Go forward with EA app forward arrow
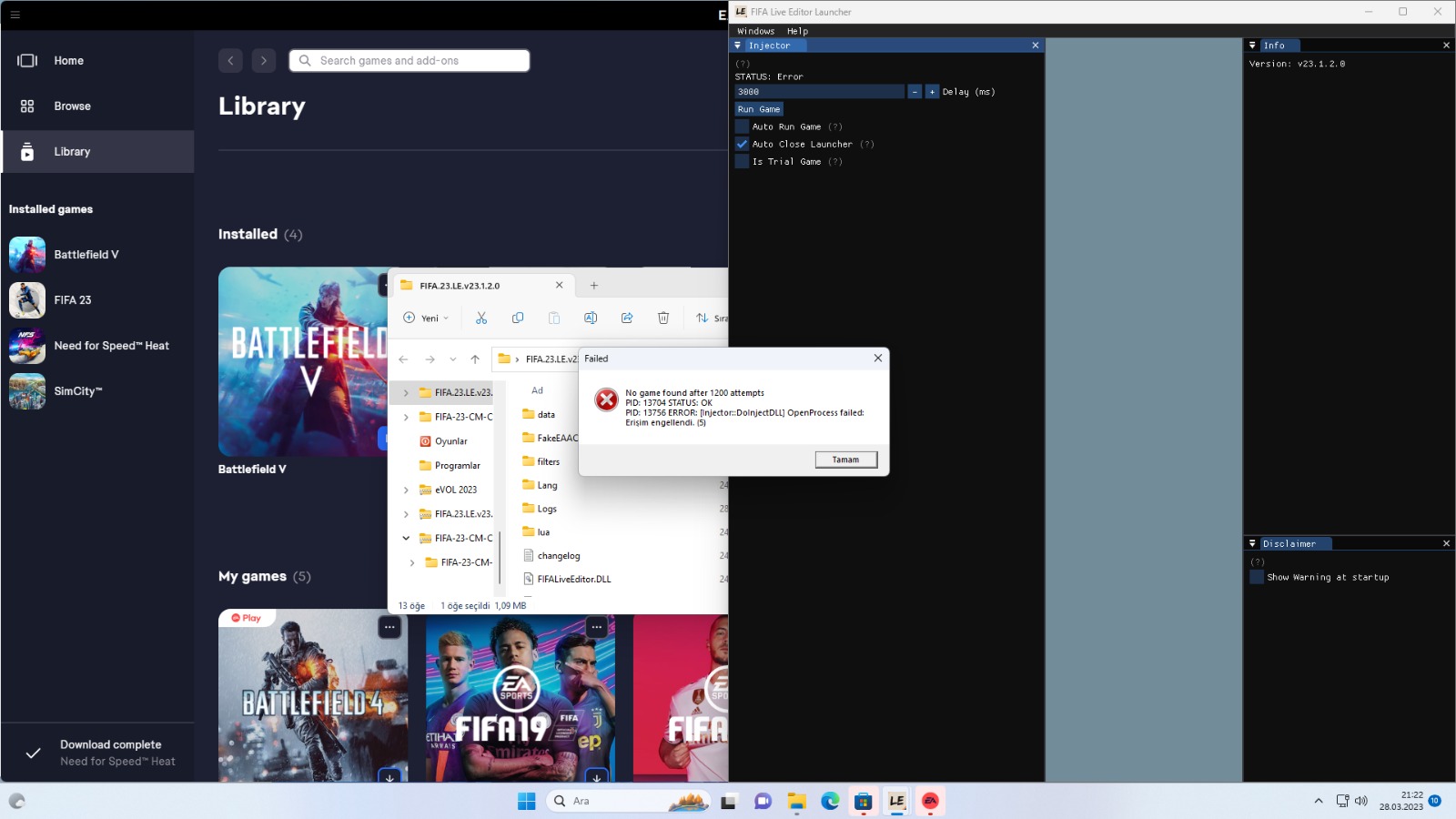This screenshot has height=819, width=1456. coord(264,60)
